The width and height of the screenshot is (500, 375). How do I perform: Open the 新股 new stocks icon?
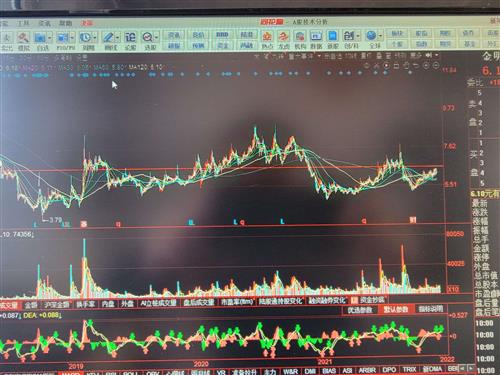click(x=332, y=36)
